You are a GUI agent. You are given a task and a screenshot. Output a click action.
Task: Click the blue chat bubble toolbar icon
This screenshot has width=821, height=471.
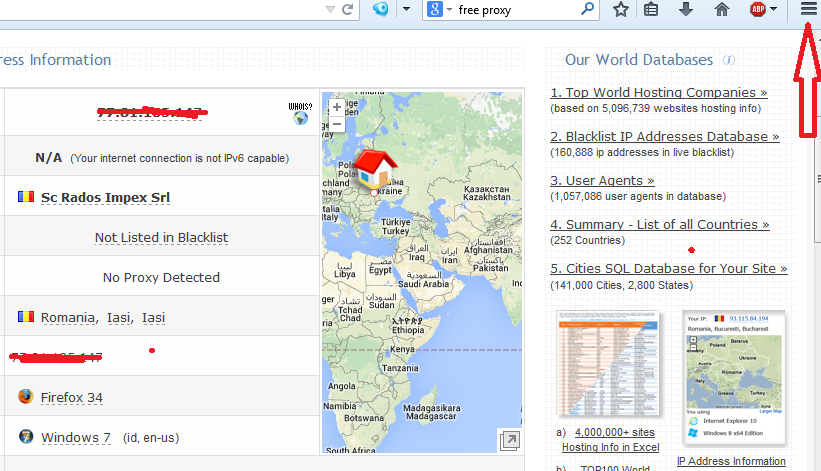381,9
